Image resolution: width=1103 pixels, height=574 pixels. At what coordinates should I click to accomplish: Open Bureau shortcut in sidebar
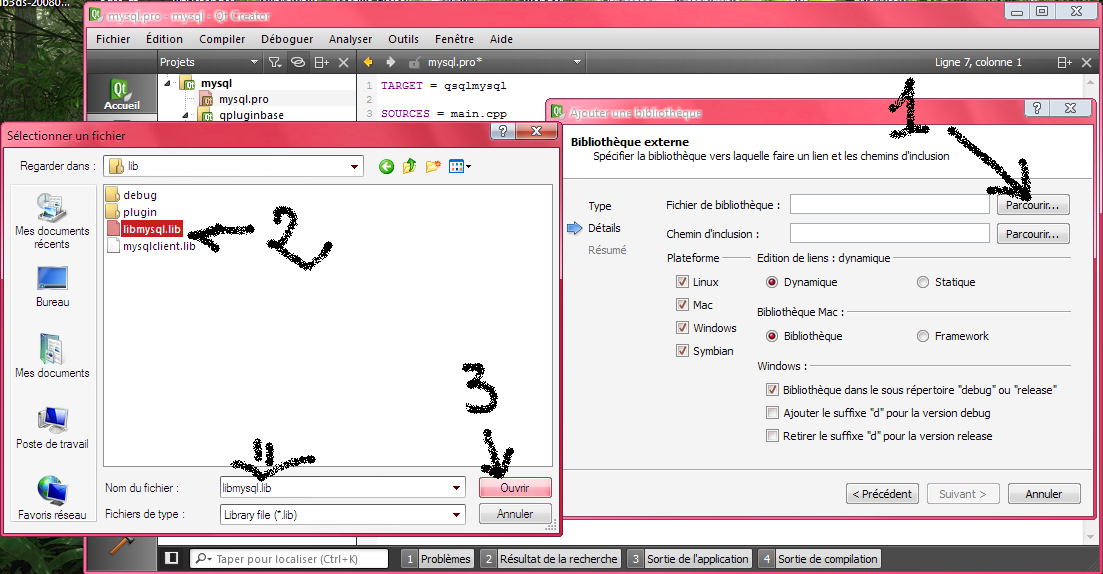52,286
